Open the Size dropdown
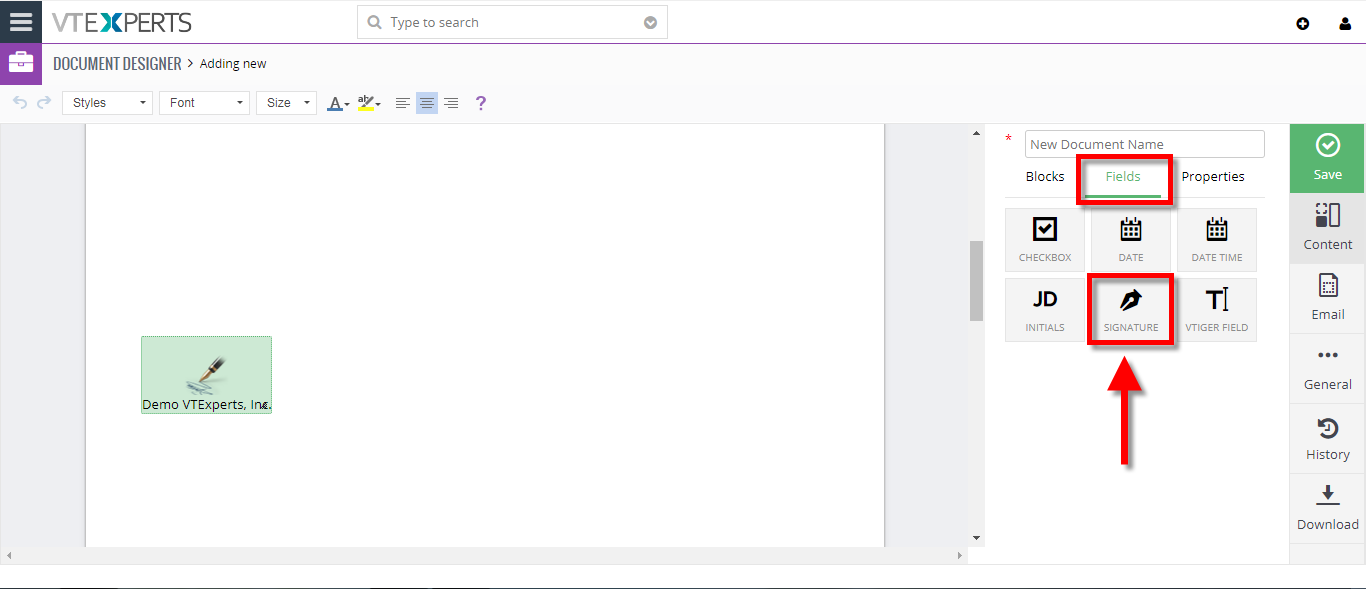Screen dimensions: 1366x589 [x=286, y=103]
